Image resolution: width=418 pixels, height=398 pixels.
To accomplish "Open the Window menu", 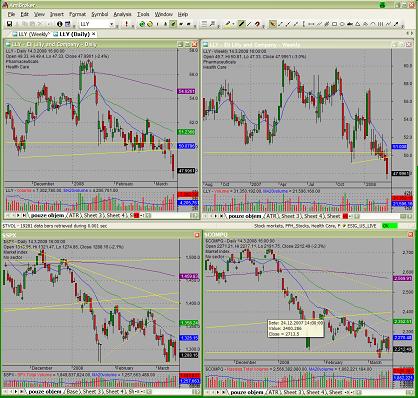I will 163,14.
